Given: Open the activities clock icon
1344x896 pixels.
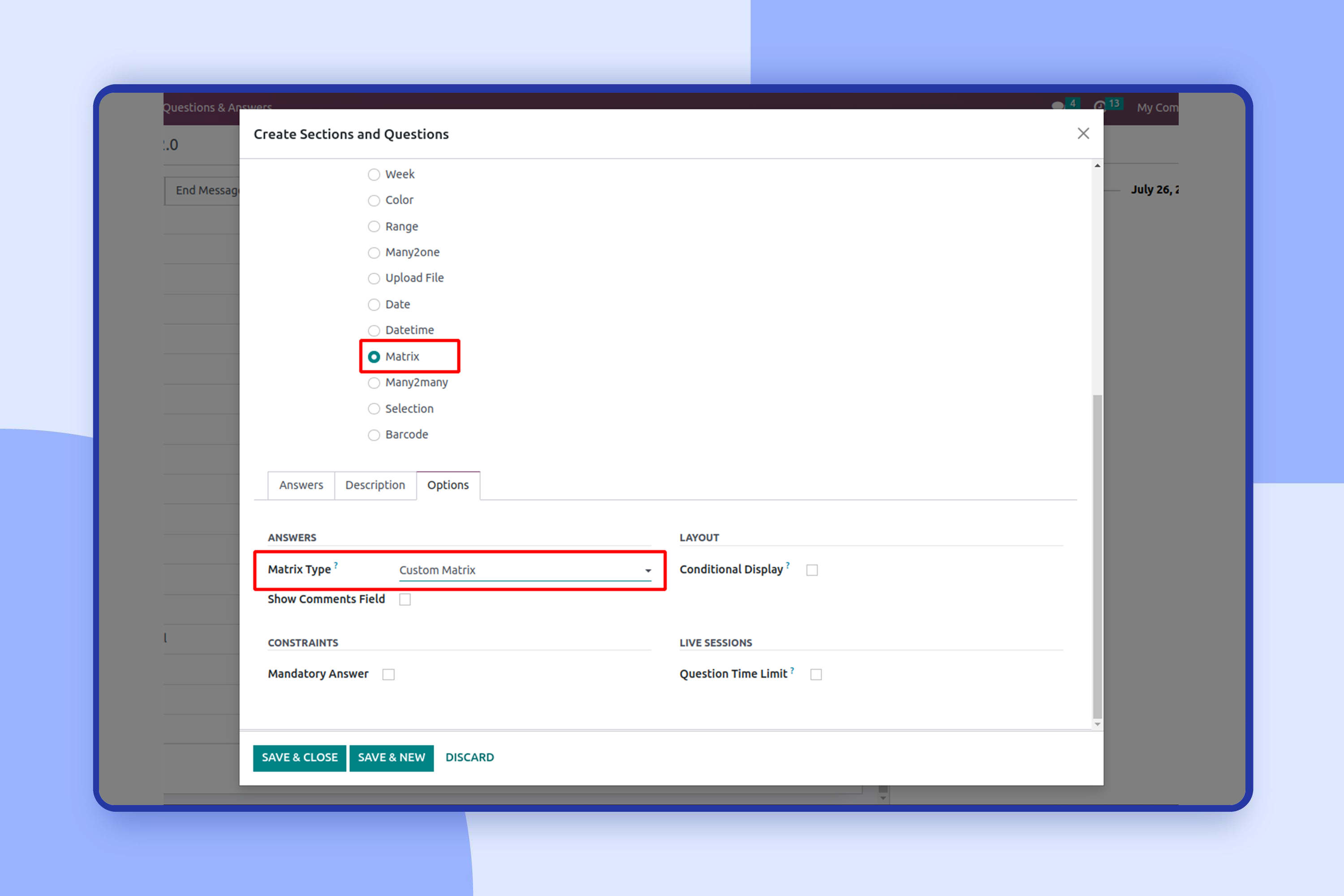Looking at the screenshot, I should (1100, 106).
